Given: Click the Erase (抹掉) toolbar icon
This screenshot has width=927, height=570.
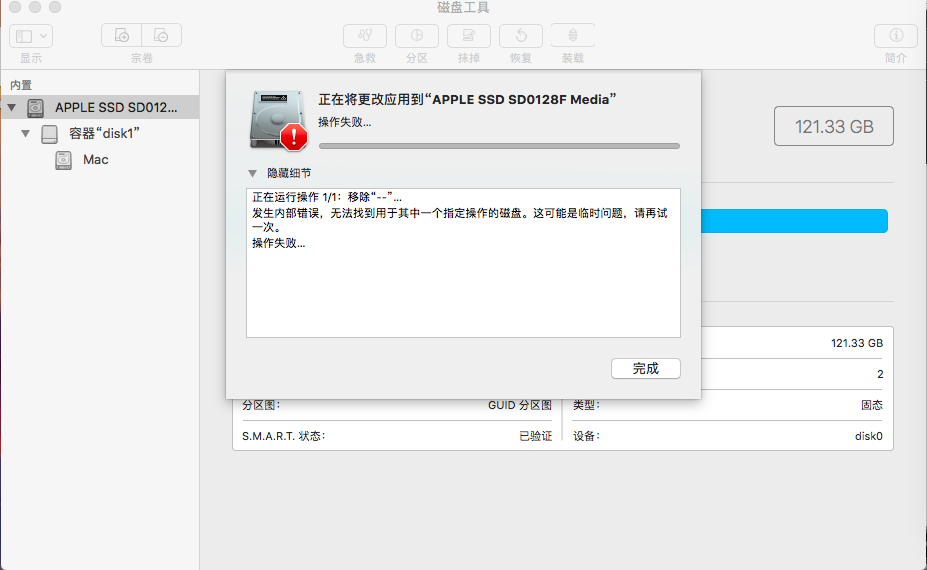Looking at the screenshot, I should [x=468, y=36].
